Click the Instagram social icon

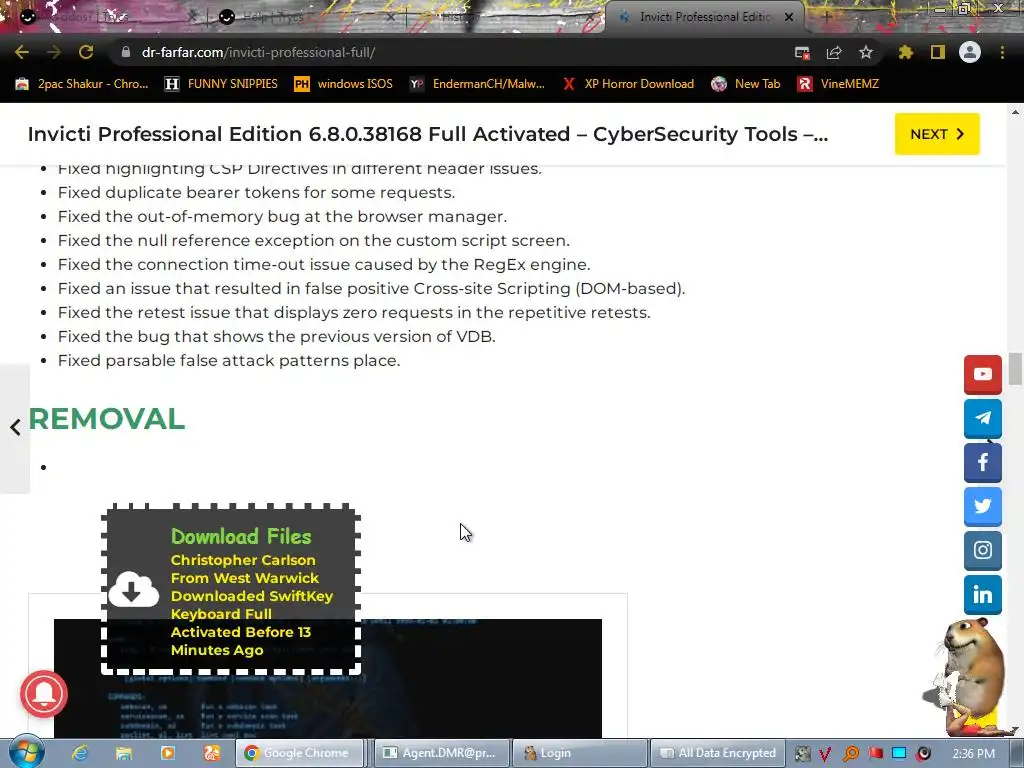[983, 551]
